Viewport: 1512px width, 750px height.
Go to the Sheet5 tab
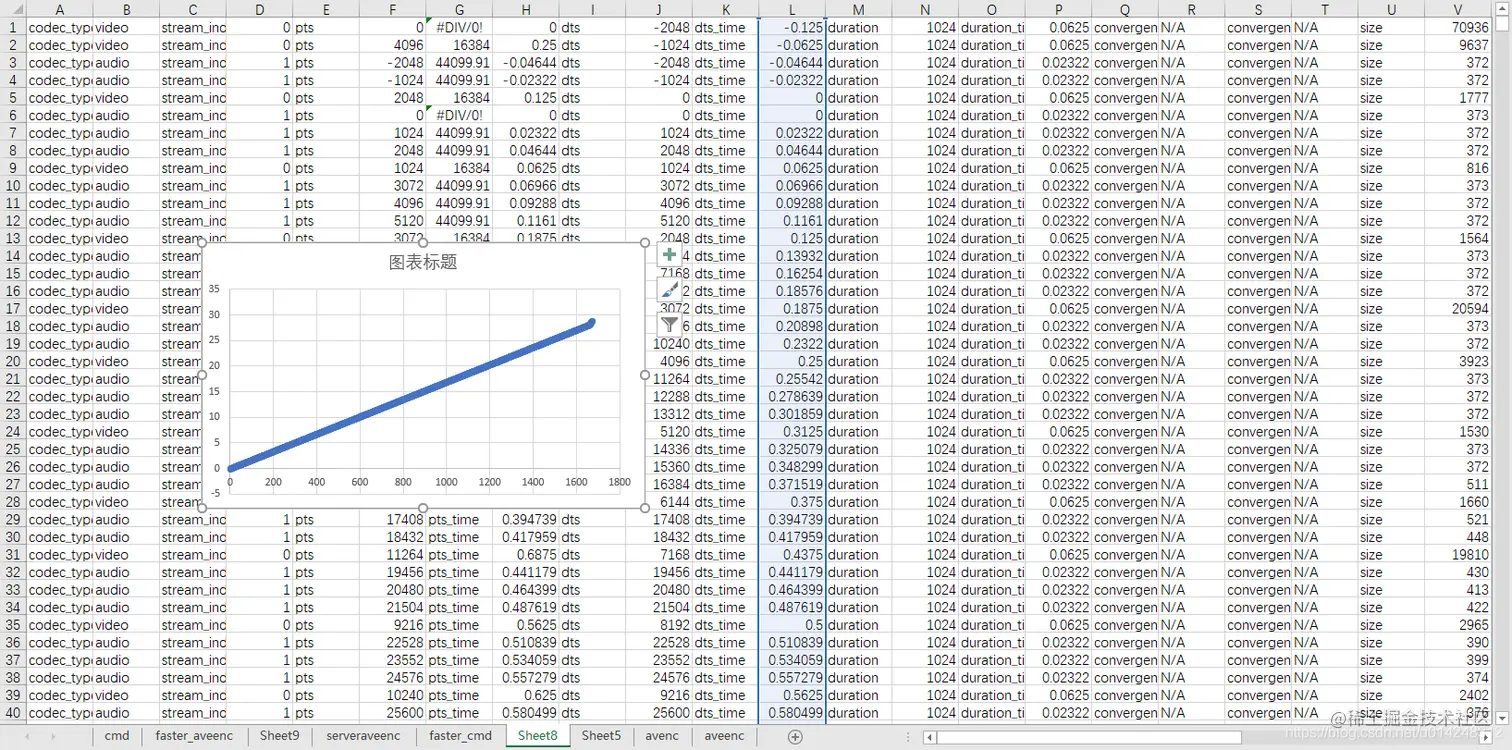point(601,736)
